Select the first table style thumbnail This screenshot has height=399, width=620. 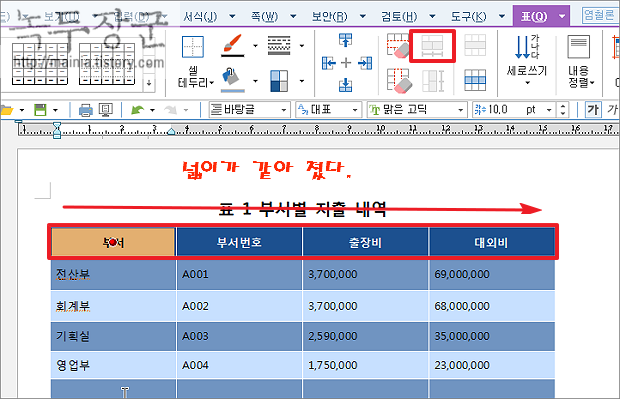click(x=40, y=64)
